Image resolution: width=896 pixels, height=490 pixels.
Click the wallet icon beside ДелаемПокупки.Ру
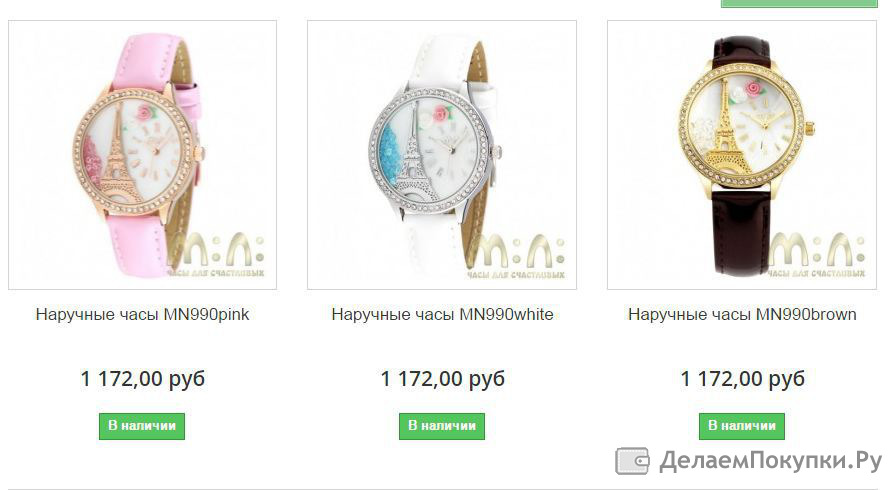632,461
